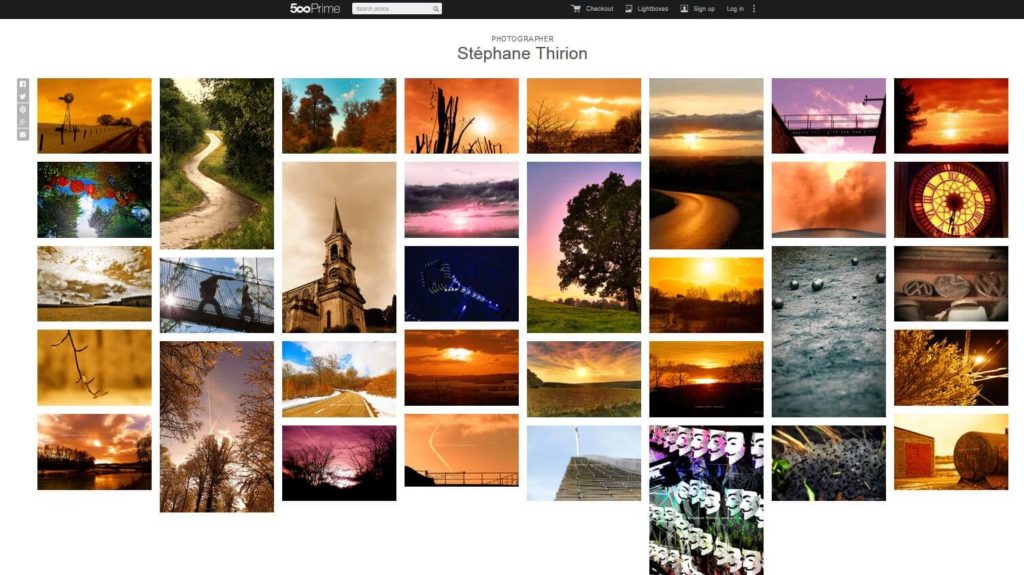The height and width of the screenshot is (575, 1024).
Task: Open the snowy curved road photo
Action: click(x=339, y=379)
